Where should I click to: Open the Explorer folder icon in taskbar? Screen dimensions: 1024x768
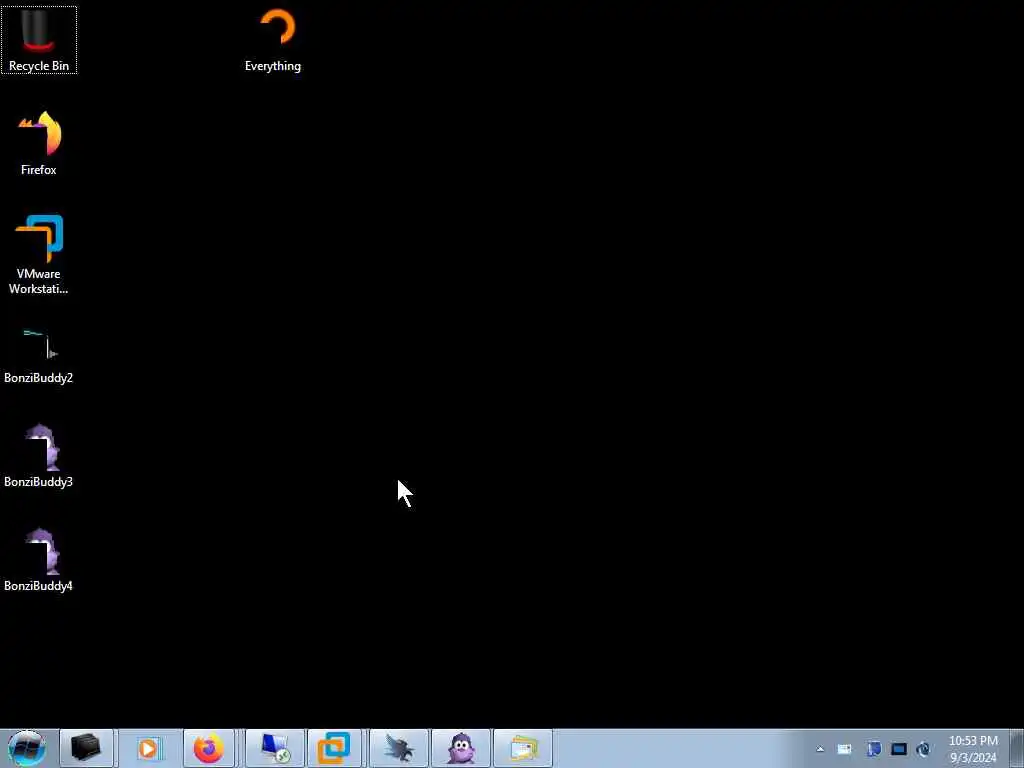(x=523, y=748)
